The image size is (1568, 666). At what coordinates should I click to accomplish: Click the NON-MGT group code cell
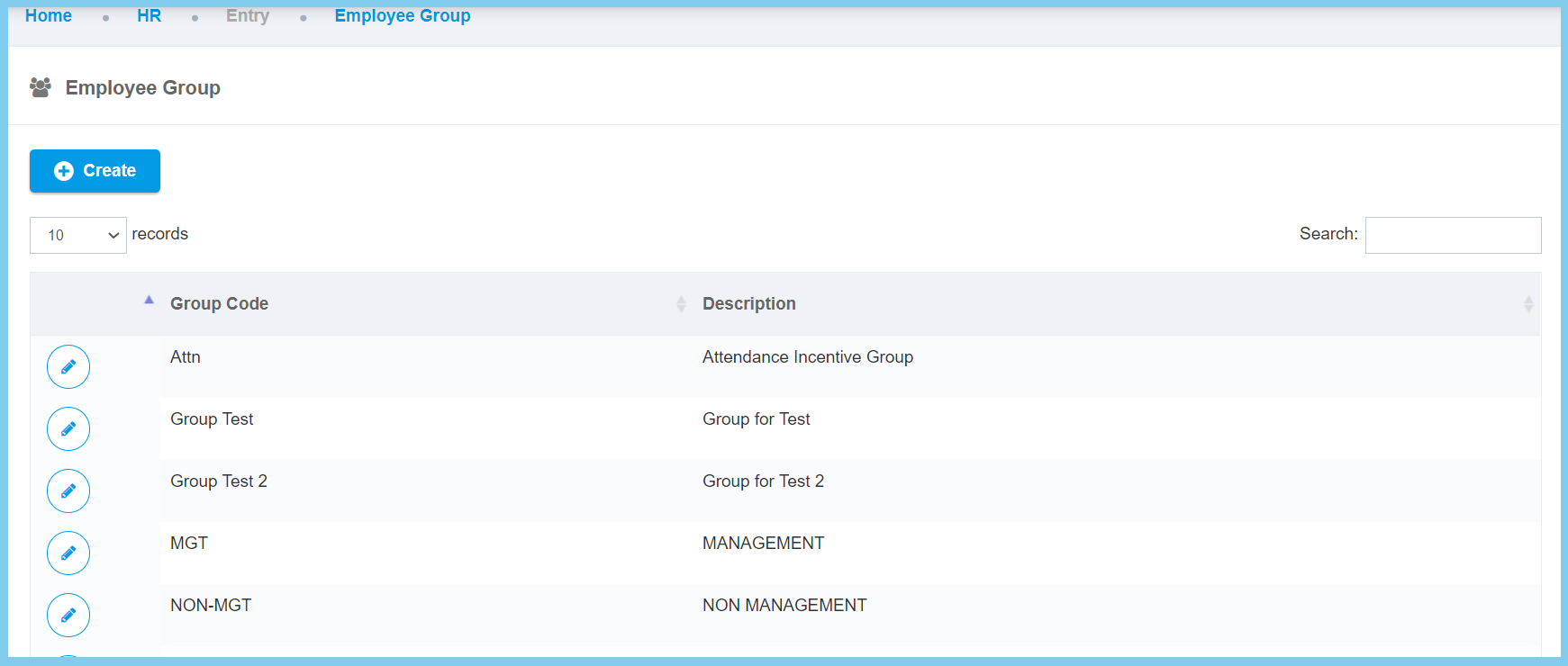coord(211,606)
